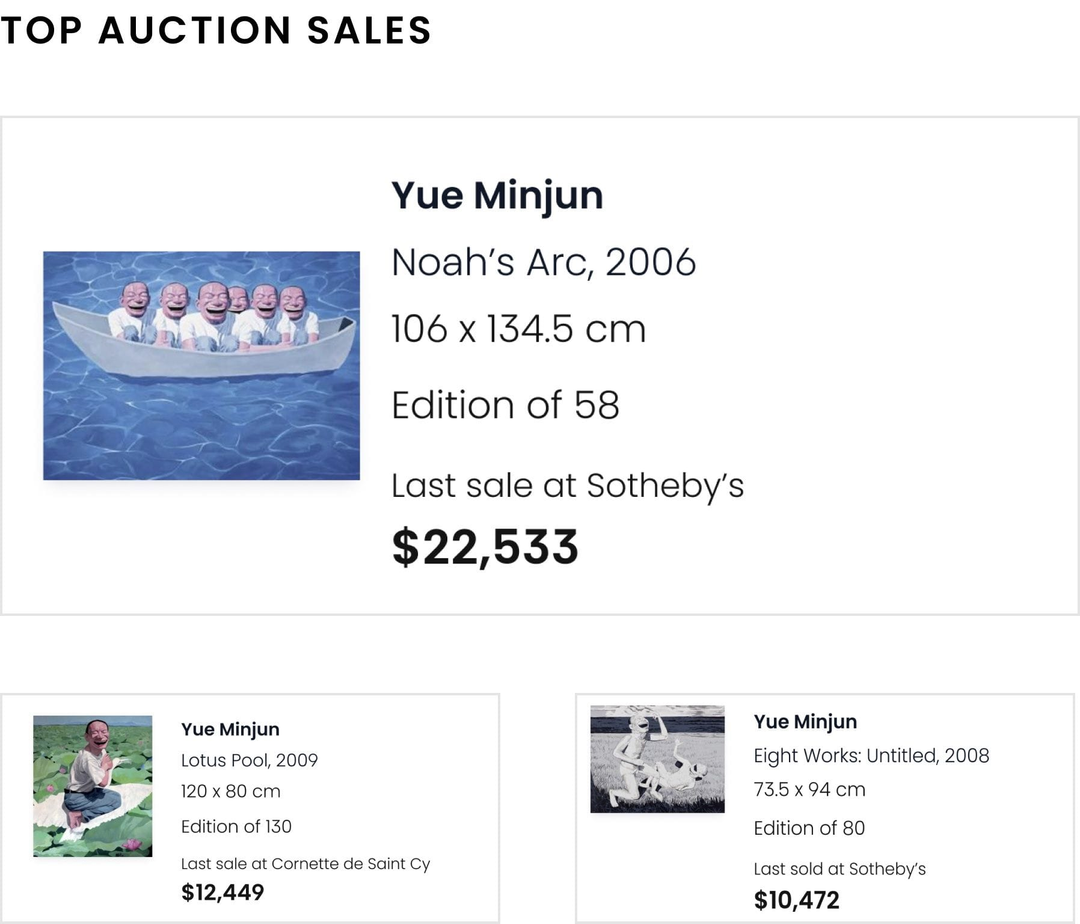Click Yue Minjun name in Eight Works card

click(805, 722)
